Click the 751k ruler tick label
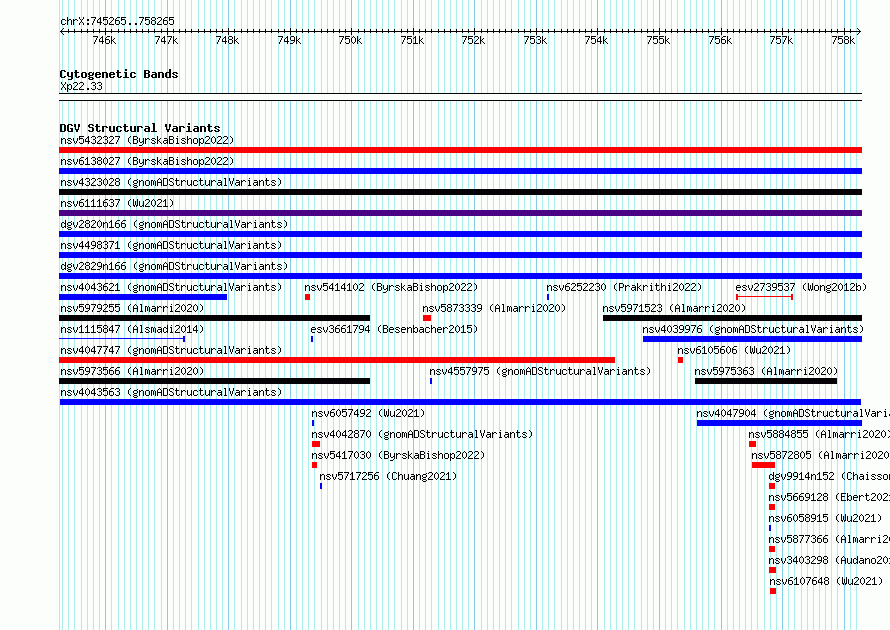This screenshot has width=890, height=630. pos(412,40)
